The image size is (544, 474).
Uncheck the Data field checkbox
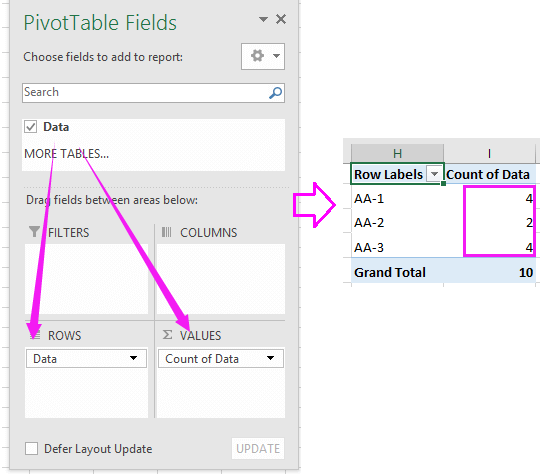tap(31, 127)
